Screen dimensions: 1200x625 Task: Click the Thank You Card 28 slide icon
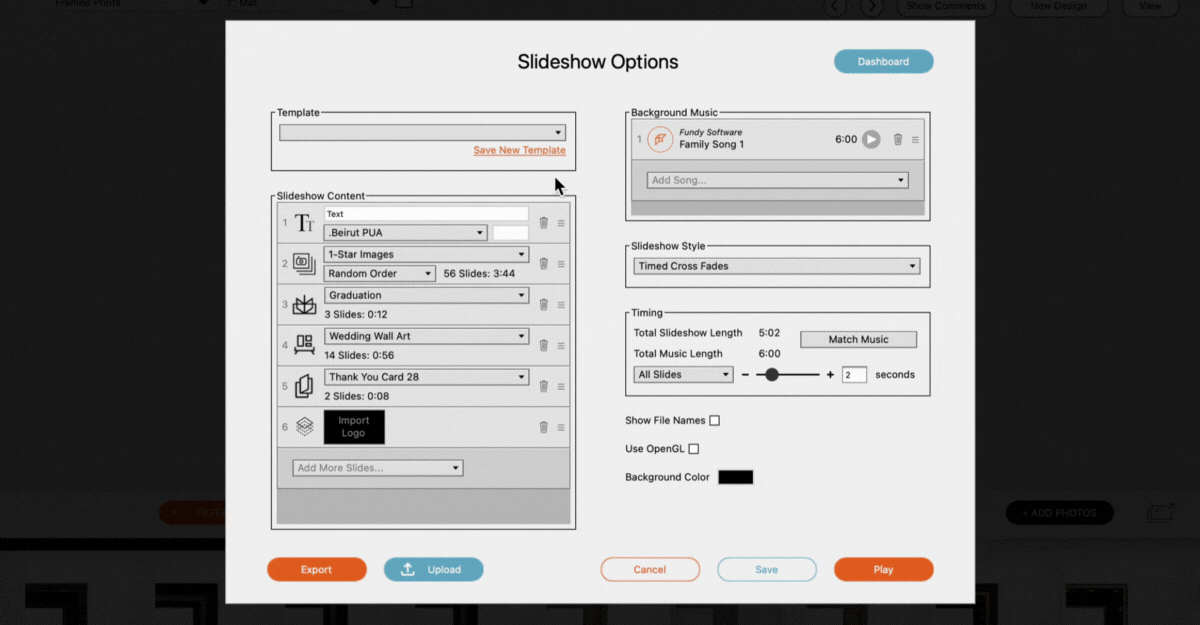pos(304,386)
